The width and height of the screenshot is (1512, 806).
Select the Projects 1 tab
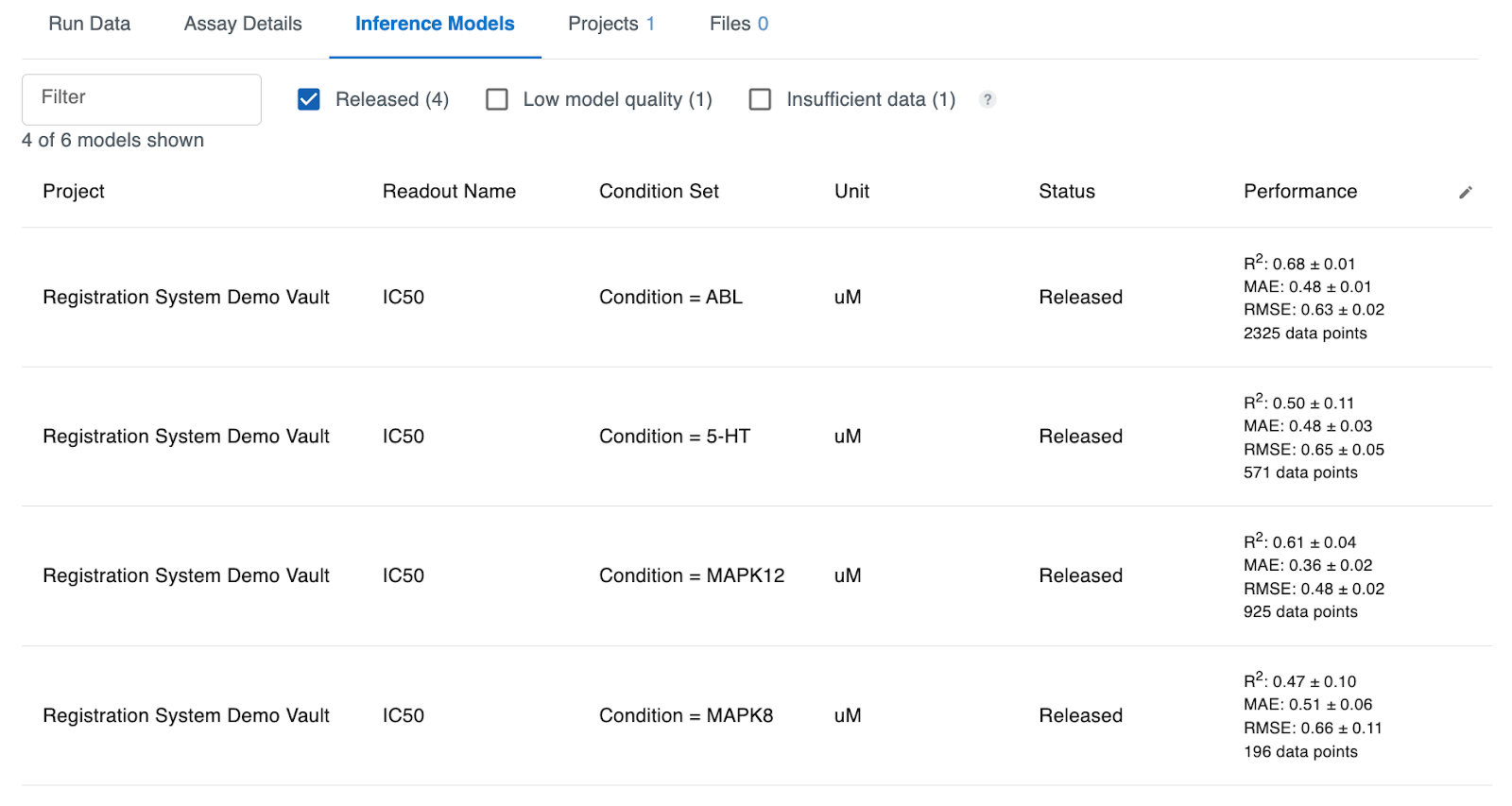[611, 24]
